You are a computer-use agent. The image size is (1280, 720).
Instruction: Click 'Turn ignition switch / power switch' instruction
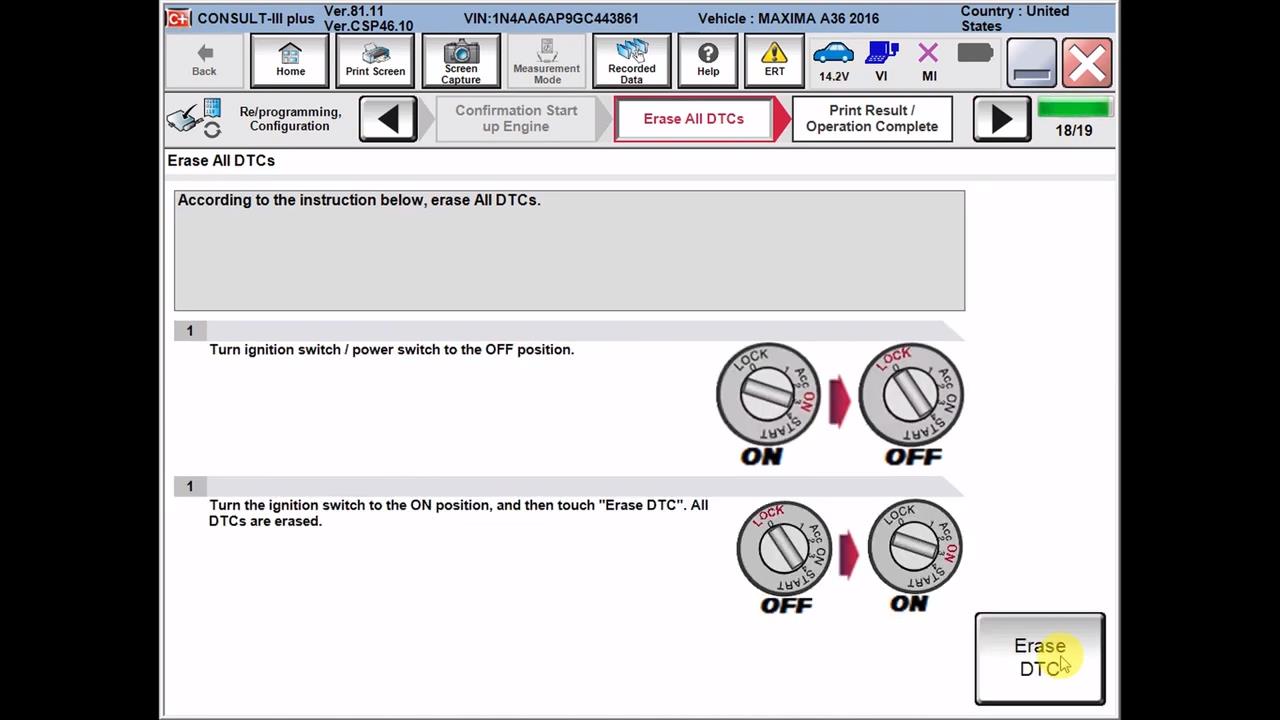click(392, 349)
